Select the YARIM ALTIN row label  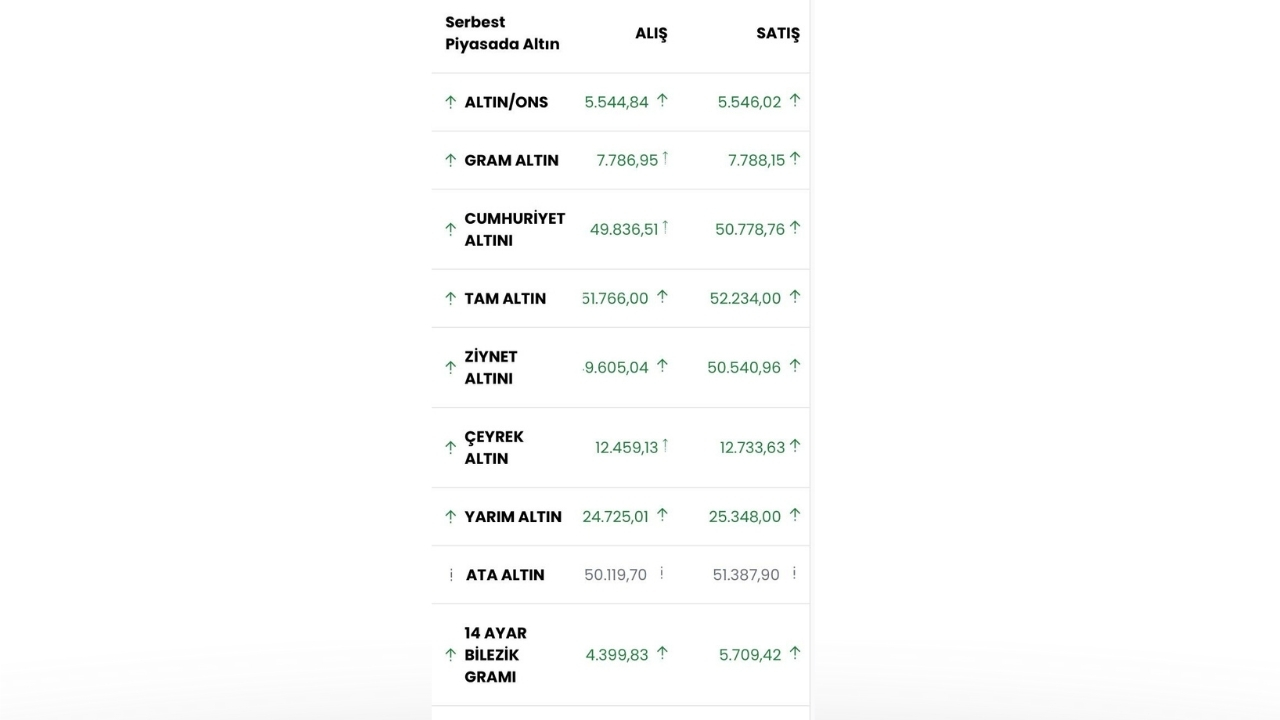(513, 516)
